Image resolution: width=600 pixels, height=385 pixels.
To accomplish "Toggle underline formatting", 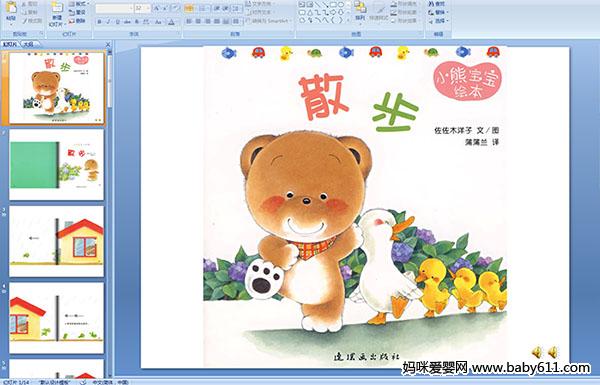I will (117, 22).
